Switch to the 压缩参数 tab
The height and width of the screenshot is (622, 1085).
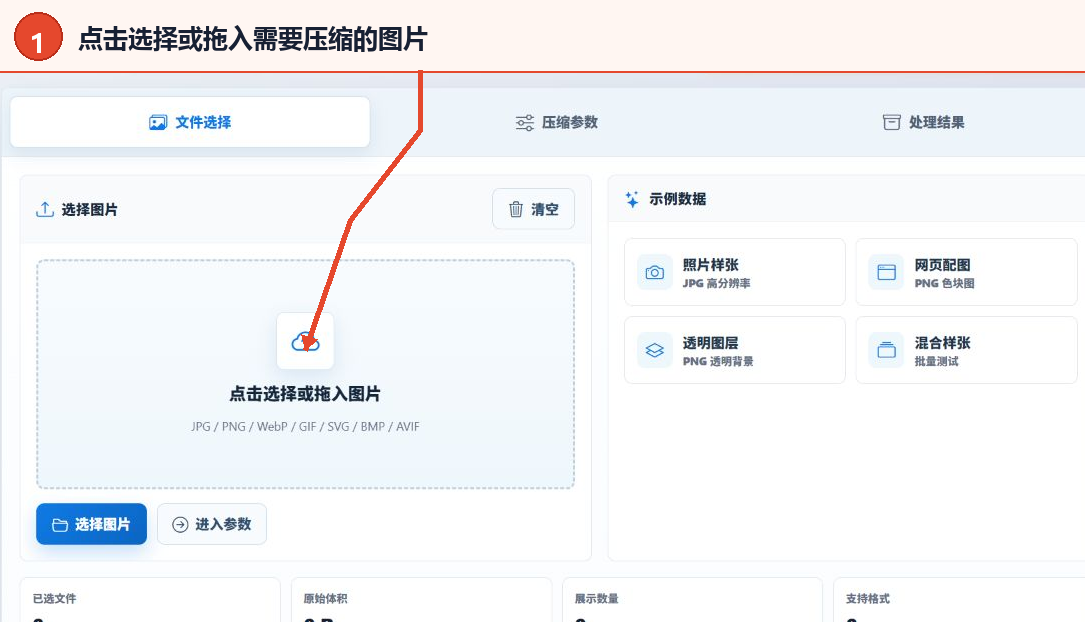pyautogui.click(x=556, y=122)
